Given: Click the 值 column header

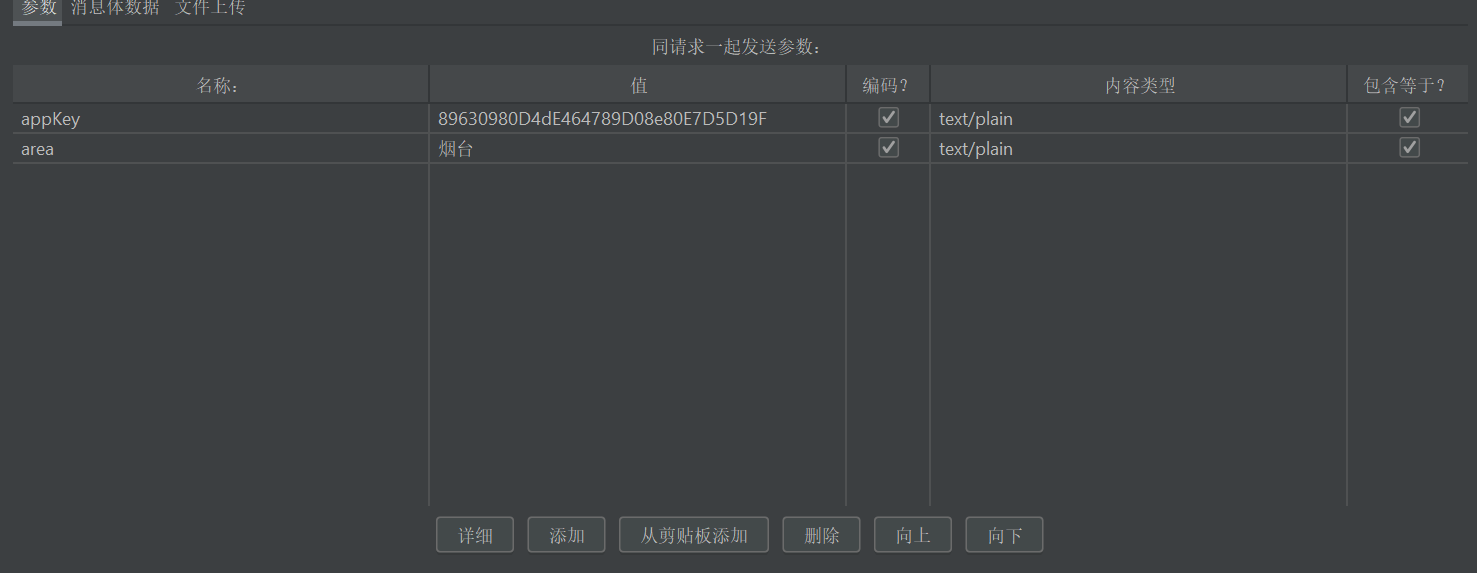Looking at the screenshot, I should click(638, 85).
